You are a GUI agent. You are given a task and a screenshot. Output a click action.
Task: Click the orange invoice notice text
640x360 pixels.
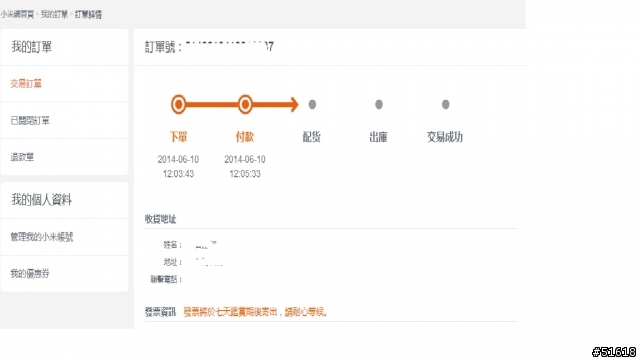[x=256, y=312]
